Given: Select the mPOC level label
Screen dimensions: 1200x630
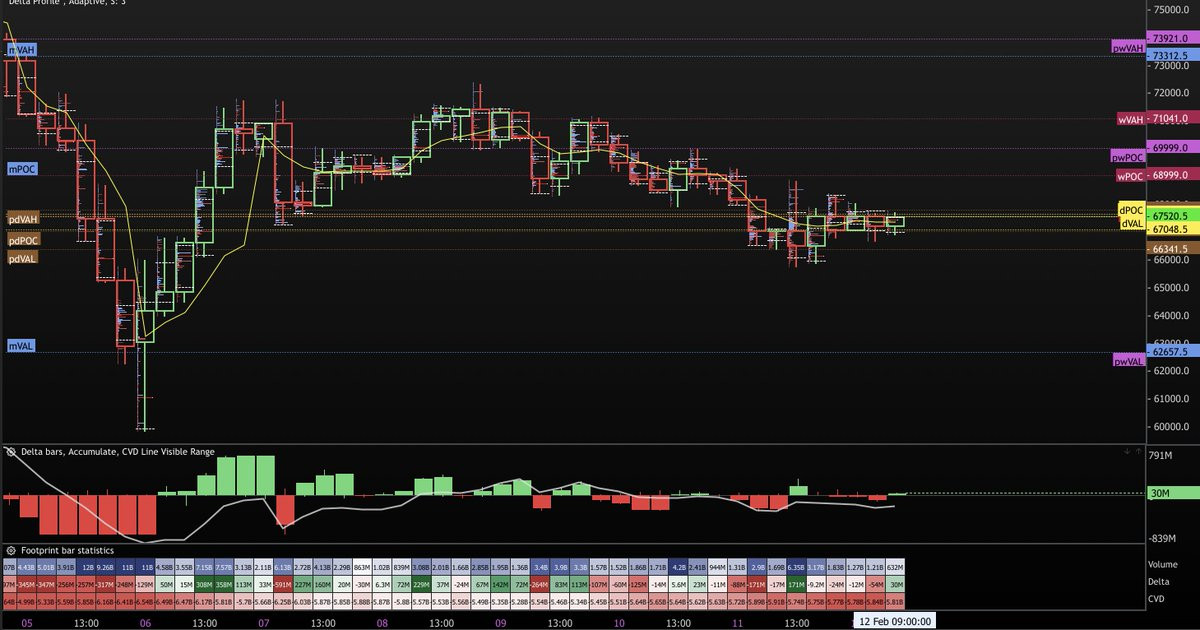Looking at the screenshot, I should pos(21,169).
